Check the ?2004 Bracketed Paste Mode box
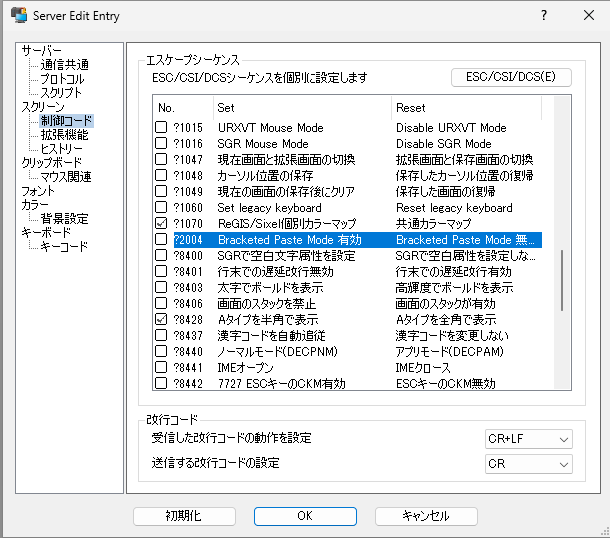Image resolution: width=610 pixels, height=538 pixels. pos(161,240)
